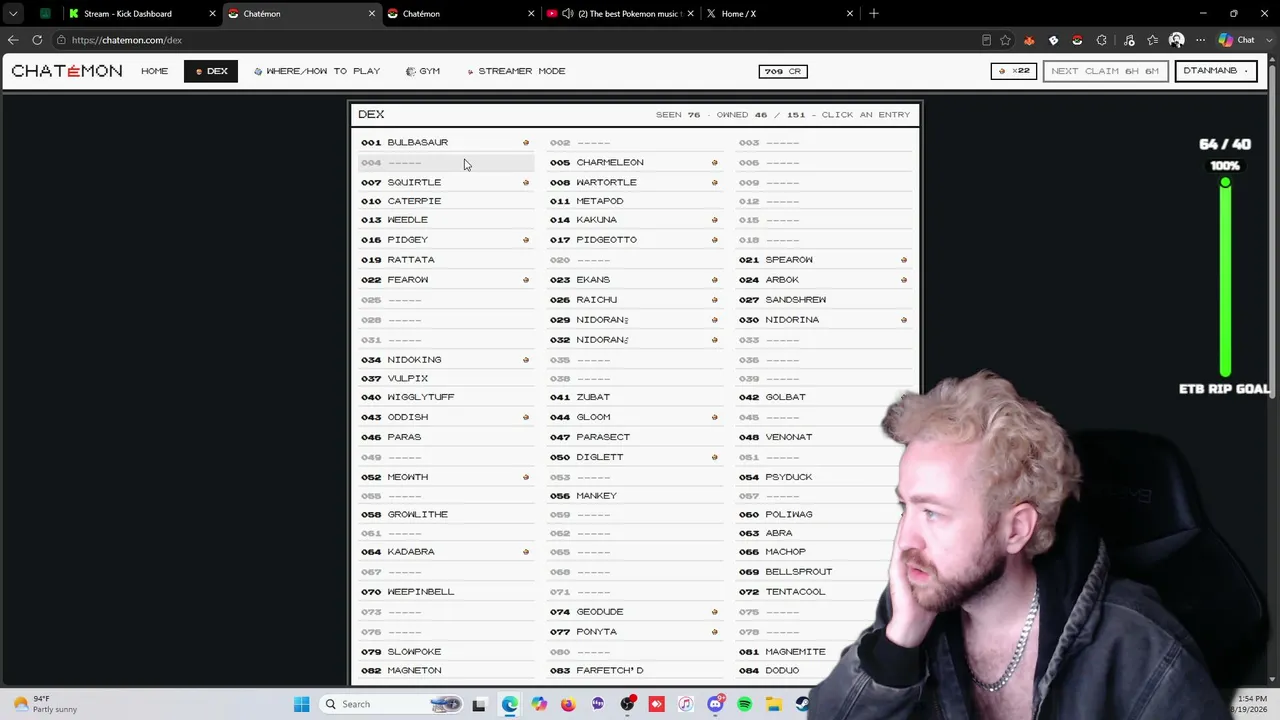The image size is (1280, 720).
Task: Open the 016 PIDGEY dex entry
Action: (446, 240)
